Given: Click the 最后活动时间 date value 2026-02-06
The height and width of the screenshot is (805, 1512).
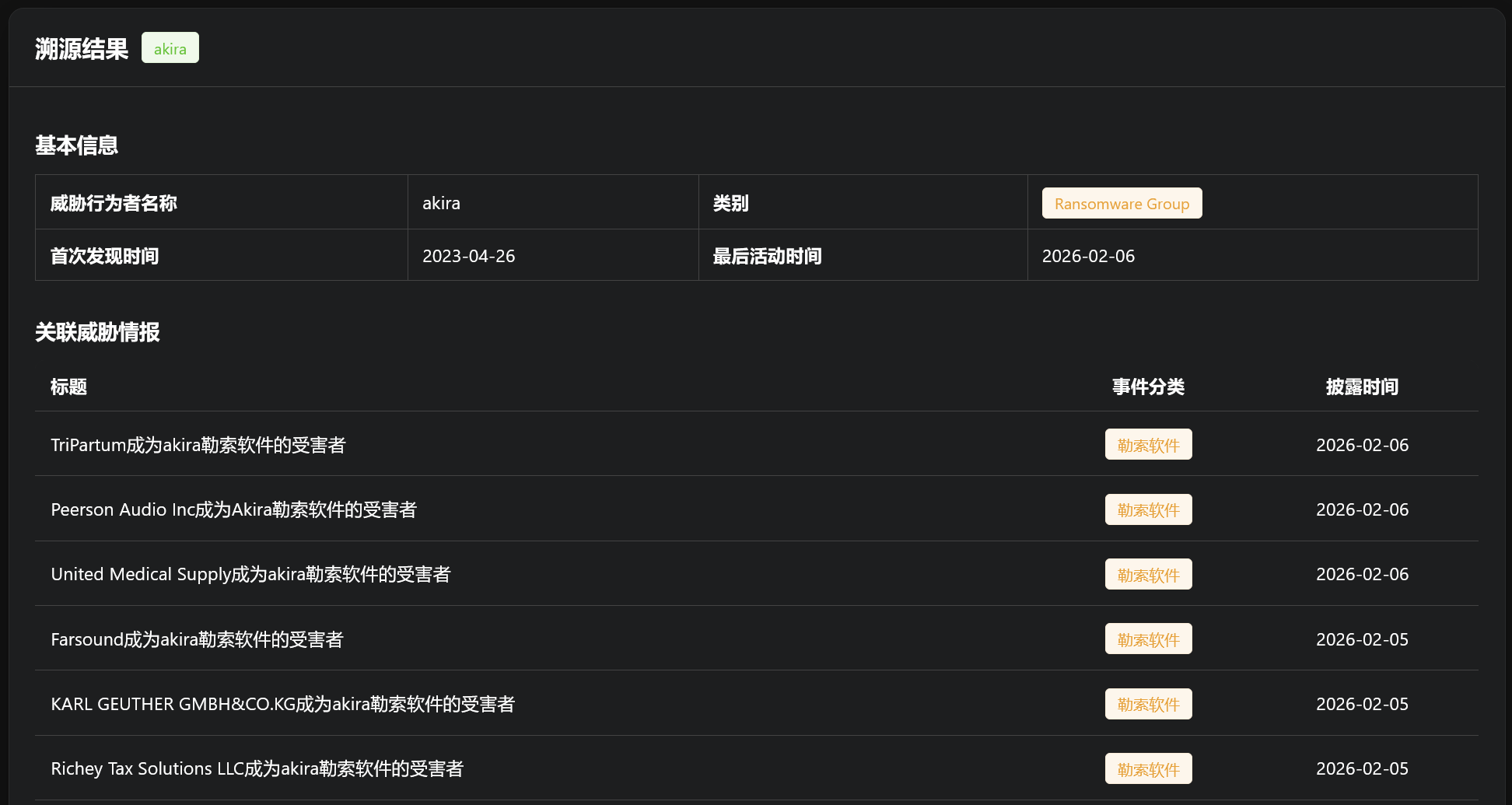Looking at the screenshot, I should 1089,255.
